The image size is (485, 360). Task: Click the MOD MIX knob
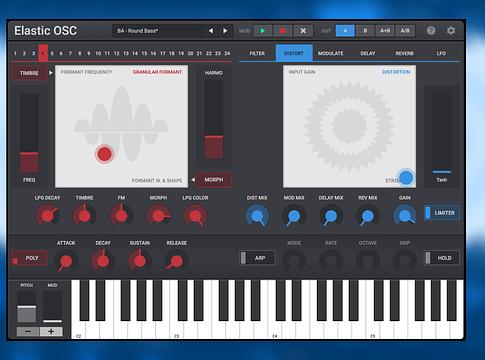point(294,216)
